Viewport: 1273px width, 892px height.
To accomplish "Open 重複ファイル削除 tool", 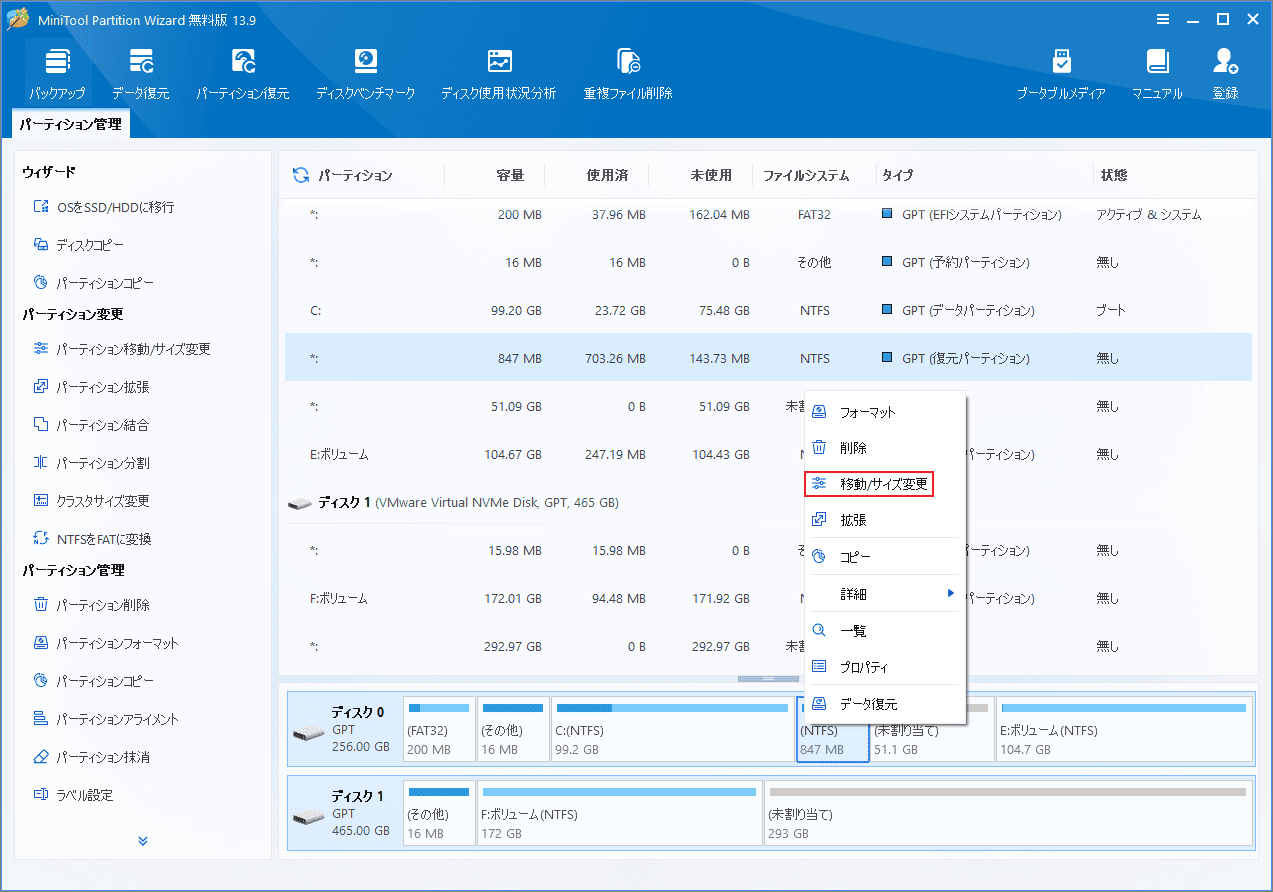I will [628, 75].
